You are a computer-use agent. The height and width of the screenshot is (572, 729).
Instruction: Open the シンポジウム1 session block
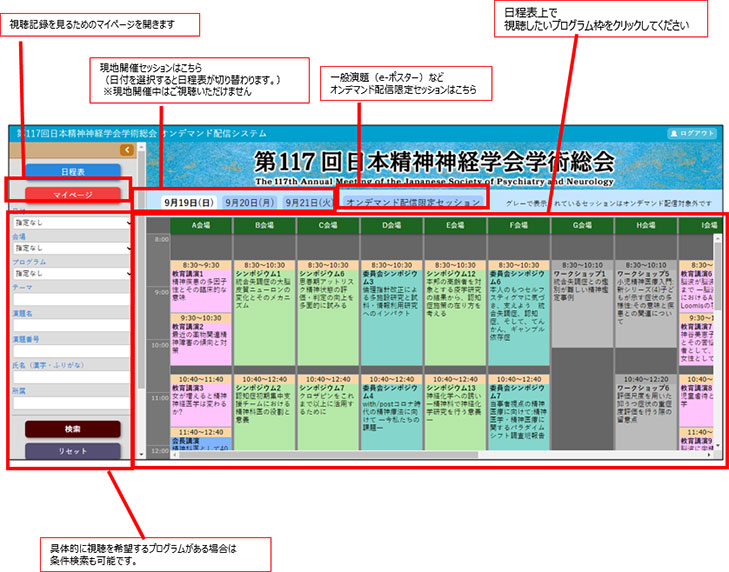[x=265, y=313]
